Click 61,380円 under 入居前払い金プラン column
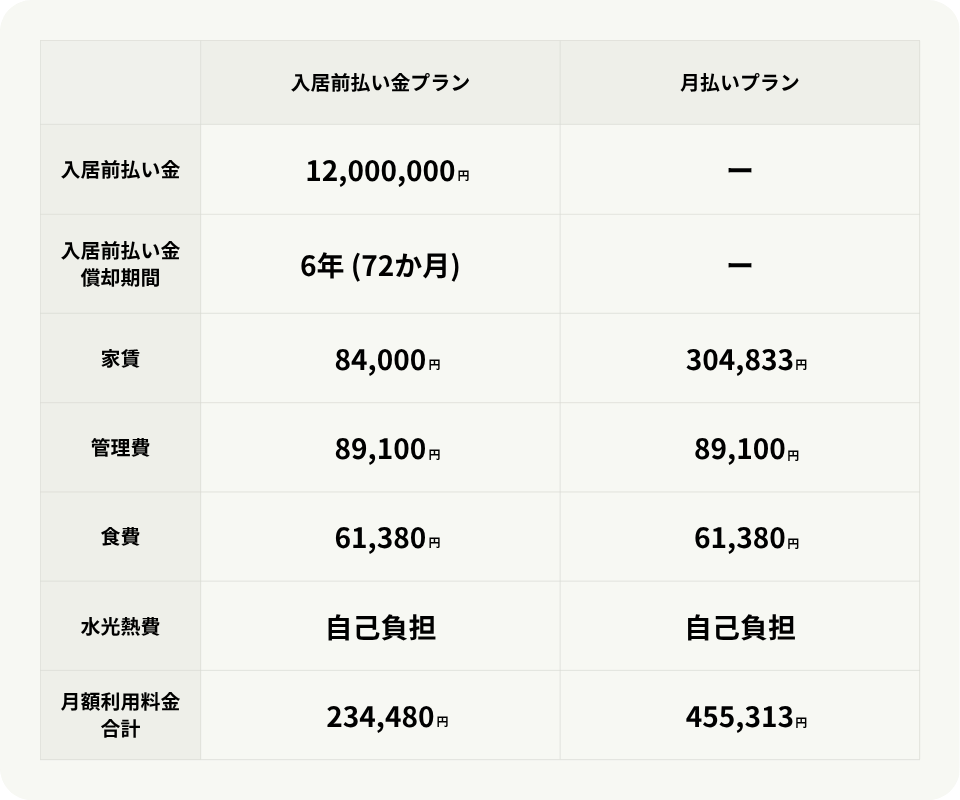 (387, 540)
